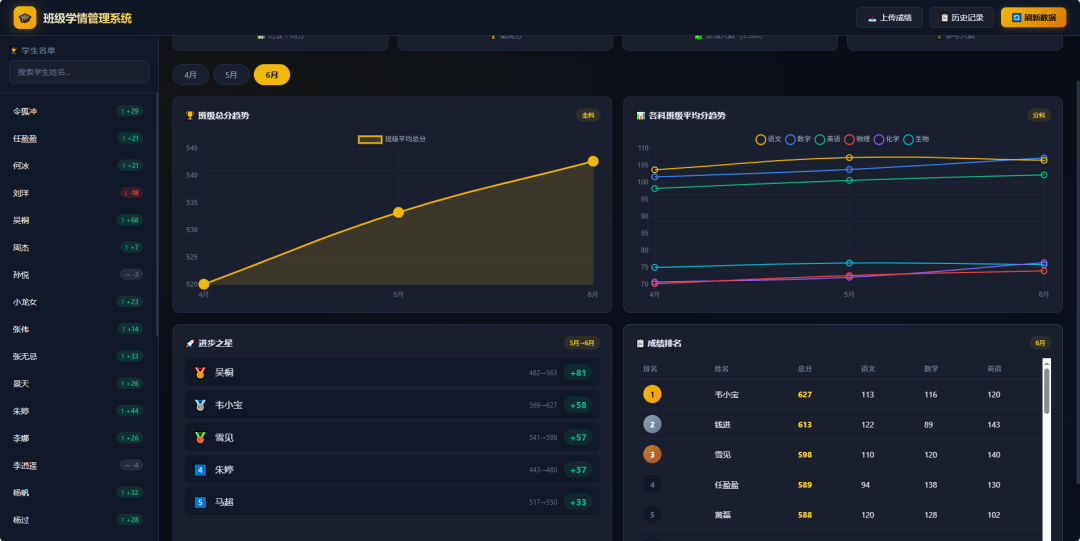Click the graduation cap app logo
The height and width of the screenshot is (541, 1080).
click(x=25, y=18)
